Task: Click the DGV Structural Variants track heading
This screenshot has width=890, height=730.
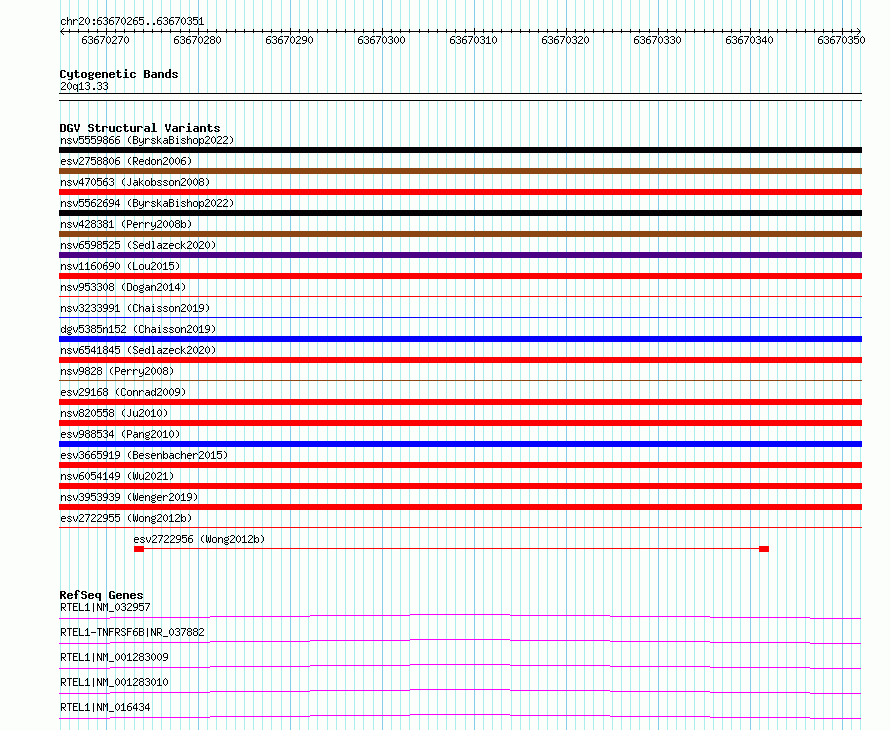Action: (x=140, y=128)
